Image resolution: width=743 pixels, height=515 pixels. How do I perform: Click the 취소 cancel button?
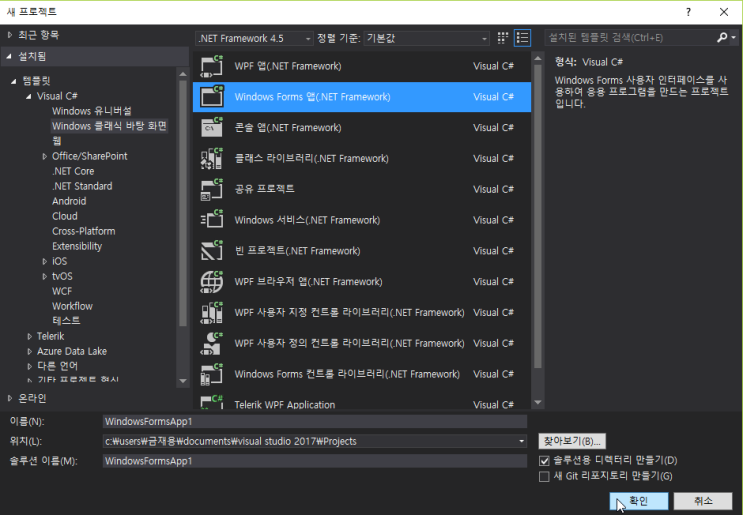pyautogui.click(x=703, y=501)
